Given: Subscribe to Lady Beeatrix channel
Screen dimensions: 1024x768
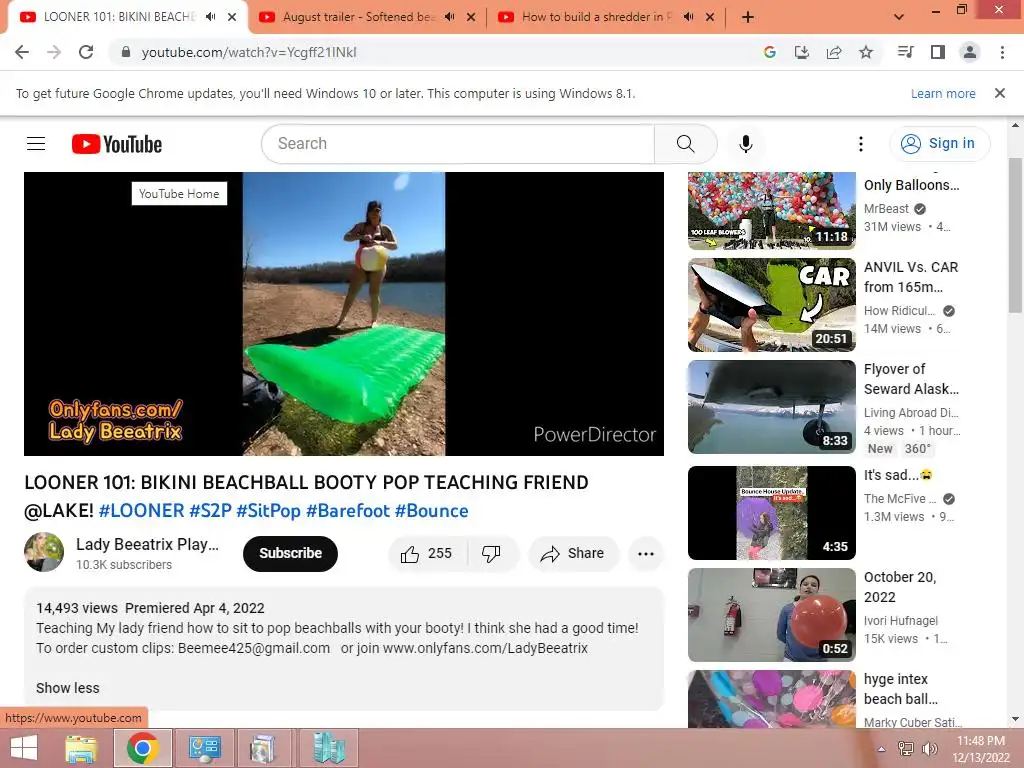Looking at the screenshot, I should (290, 554).
